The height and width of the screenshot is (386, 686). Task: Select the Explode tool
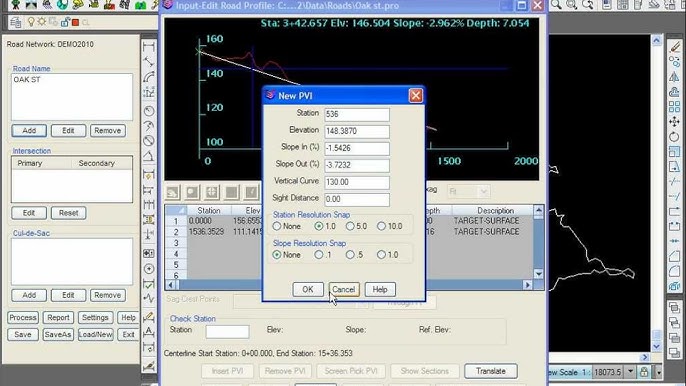[x=674, y=286]
